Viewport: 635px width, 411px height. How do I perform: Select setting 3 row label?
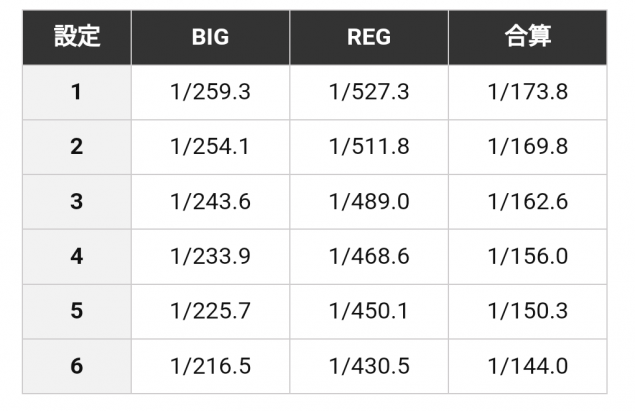pos(77,202)
